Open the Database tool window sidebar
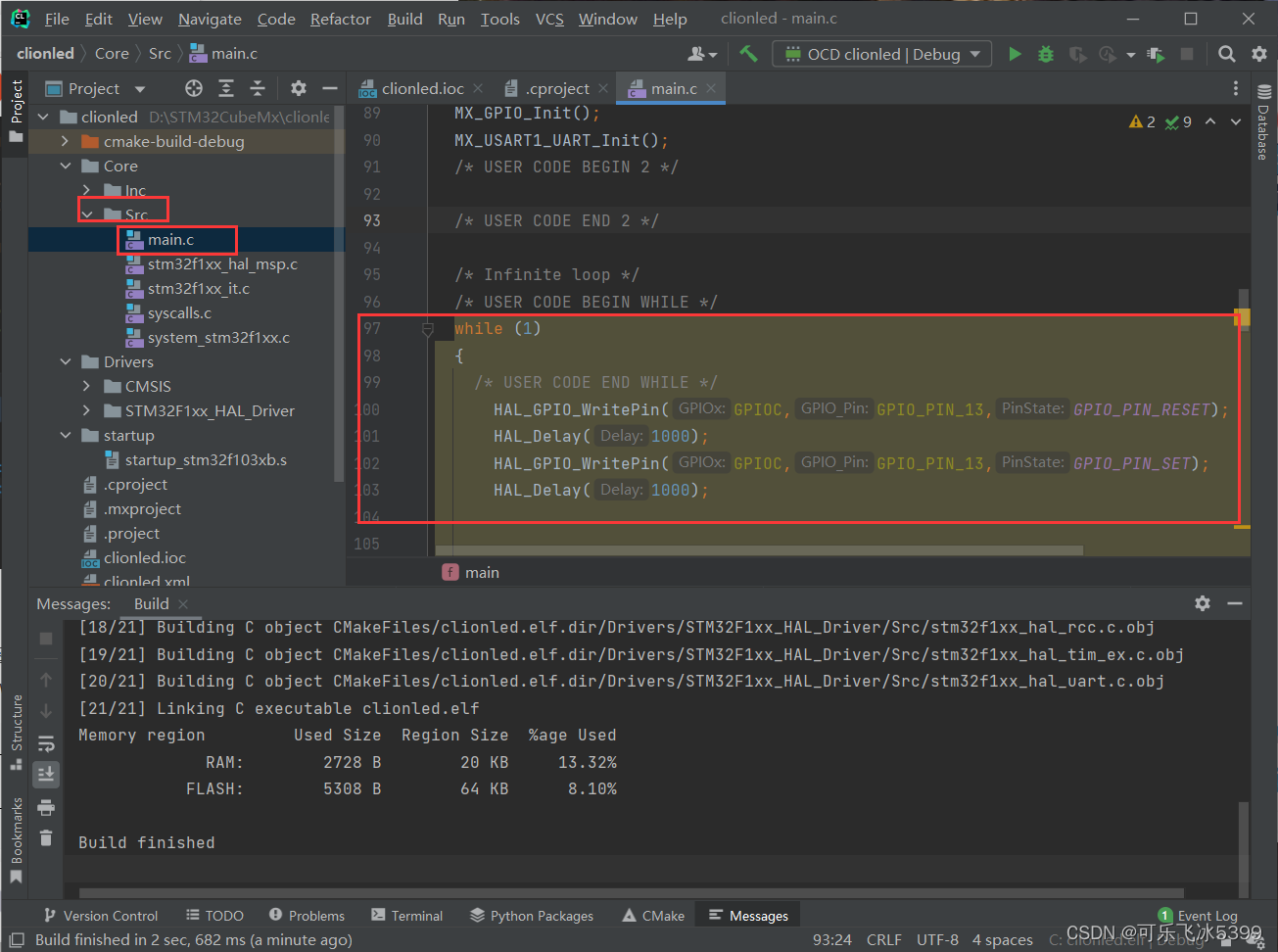 coord(1263,122)
